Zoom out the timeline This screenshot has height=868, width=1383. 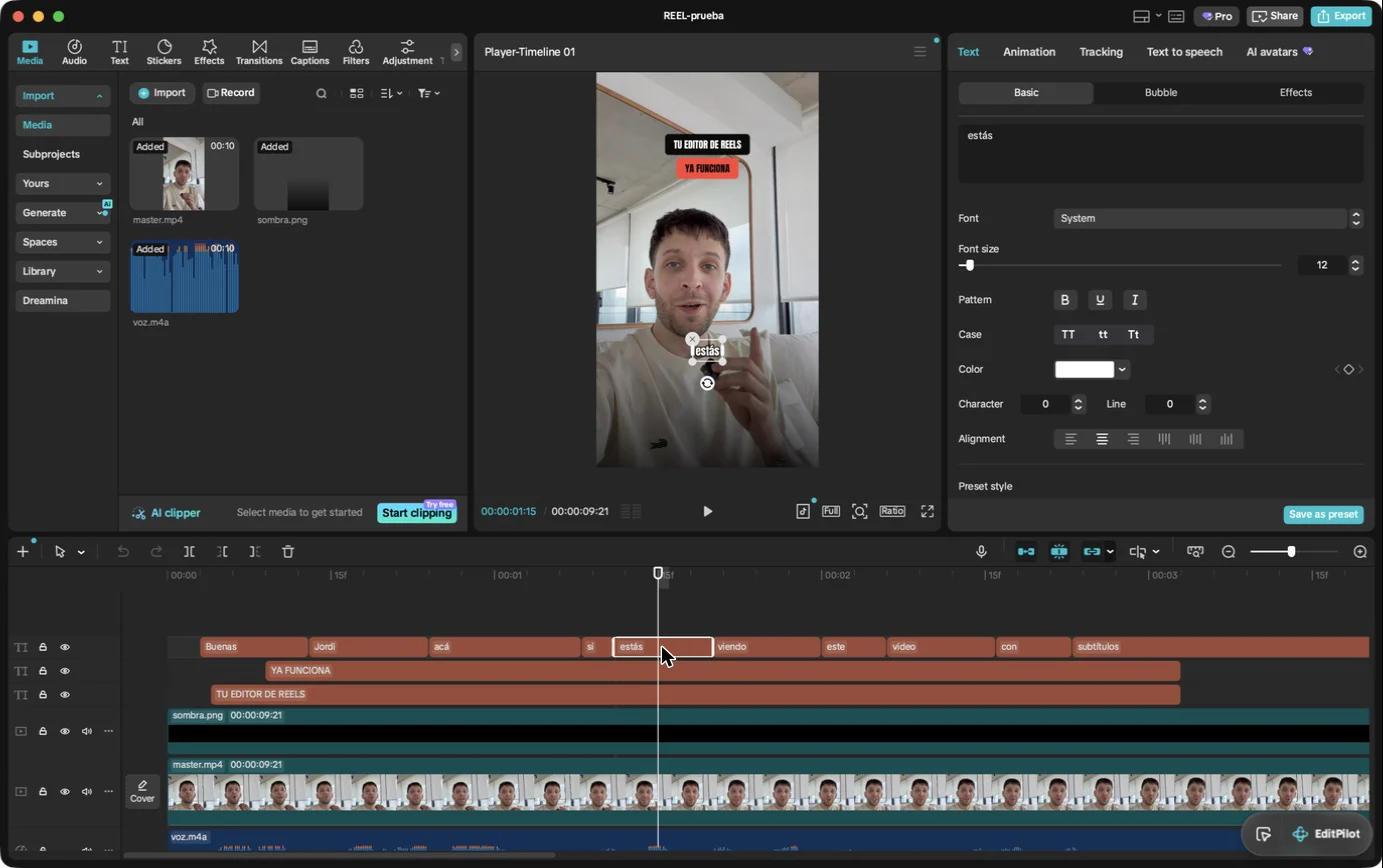[1229, 552]
